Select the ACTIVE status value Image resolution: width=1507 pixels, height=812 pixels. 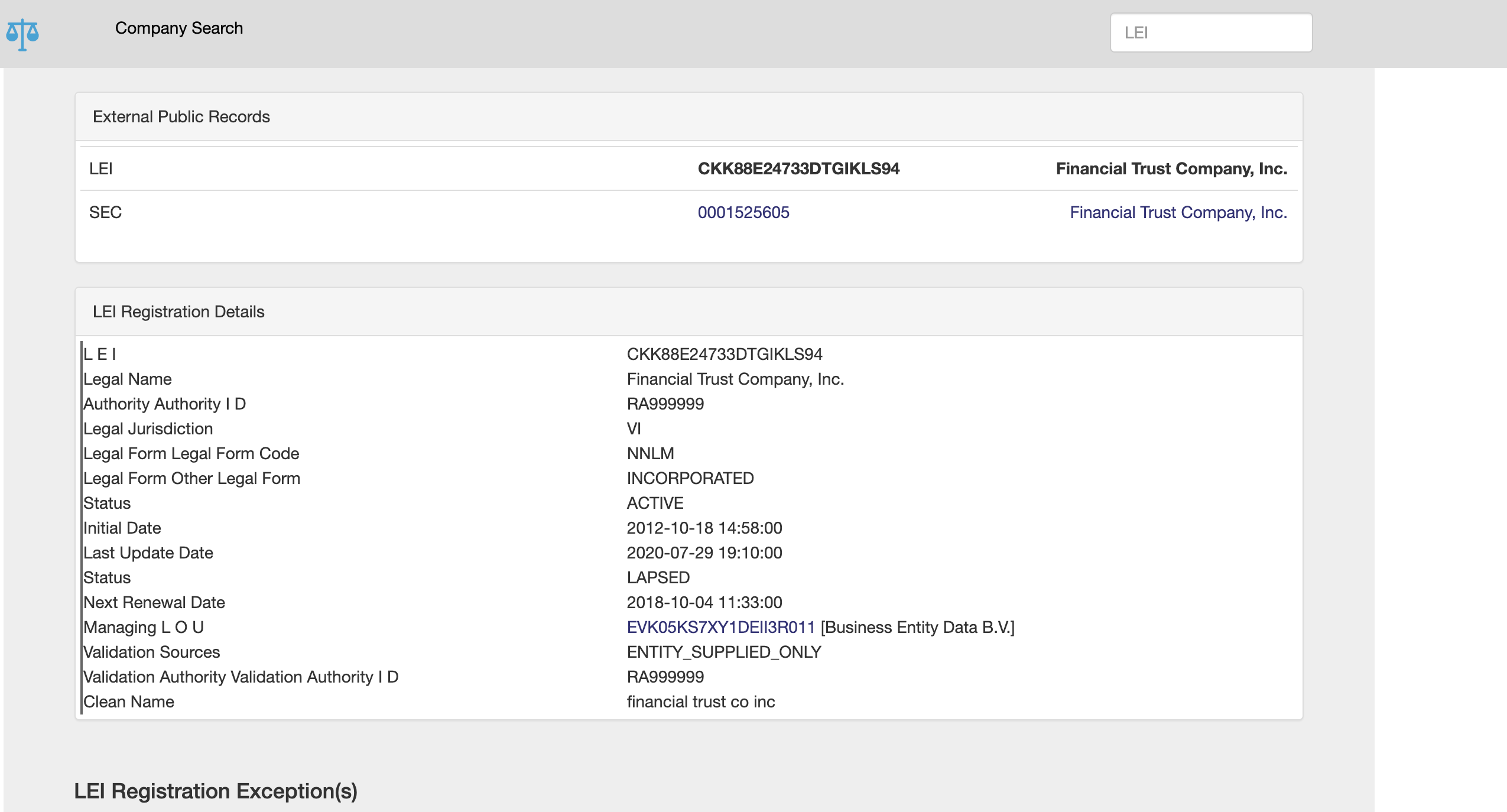pyautogui.click(x=655, y=503)
